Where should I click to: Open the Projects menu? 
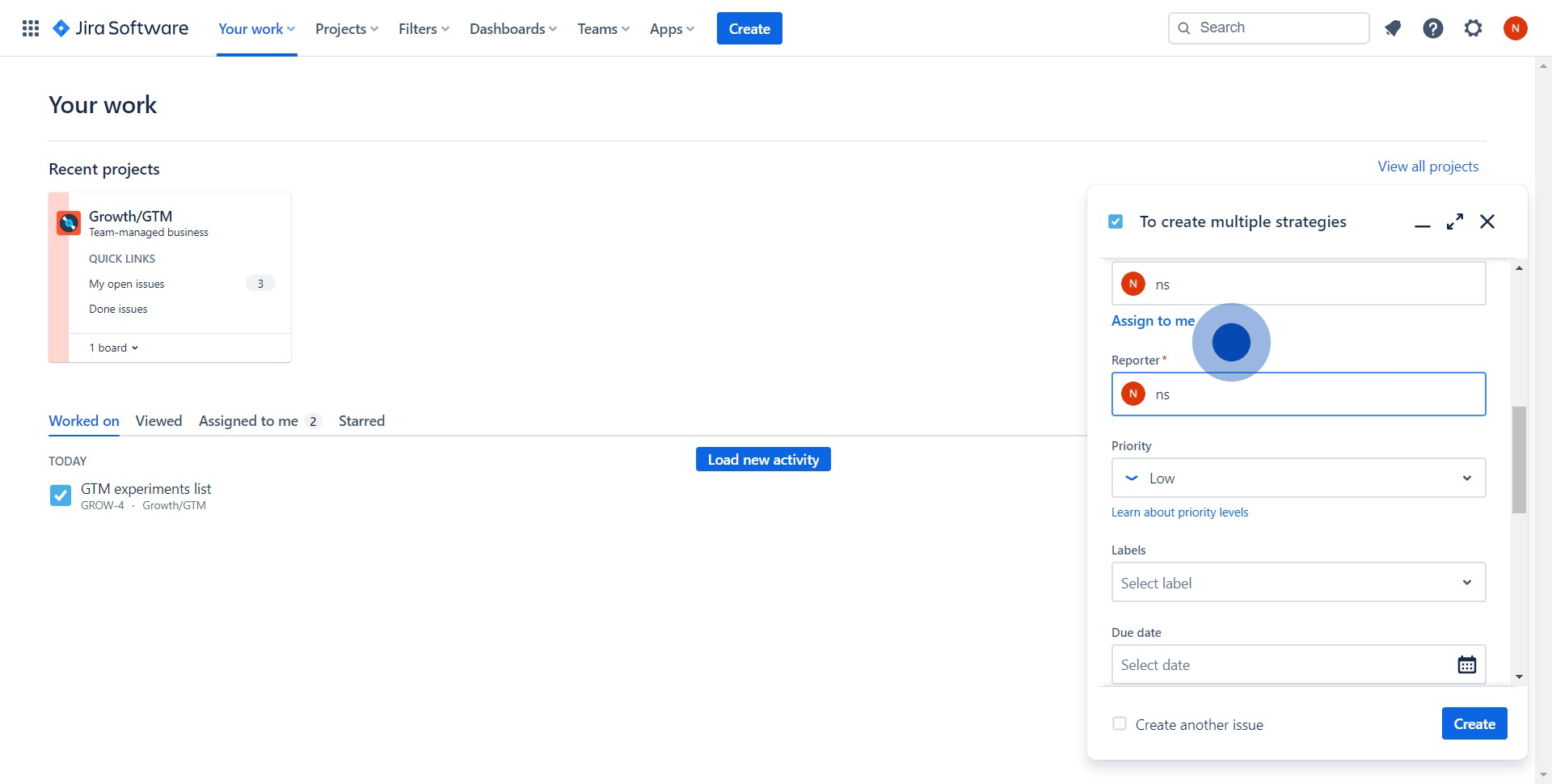(x=346, y=28)
